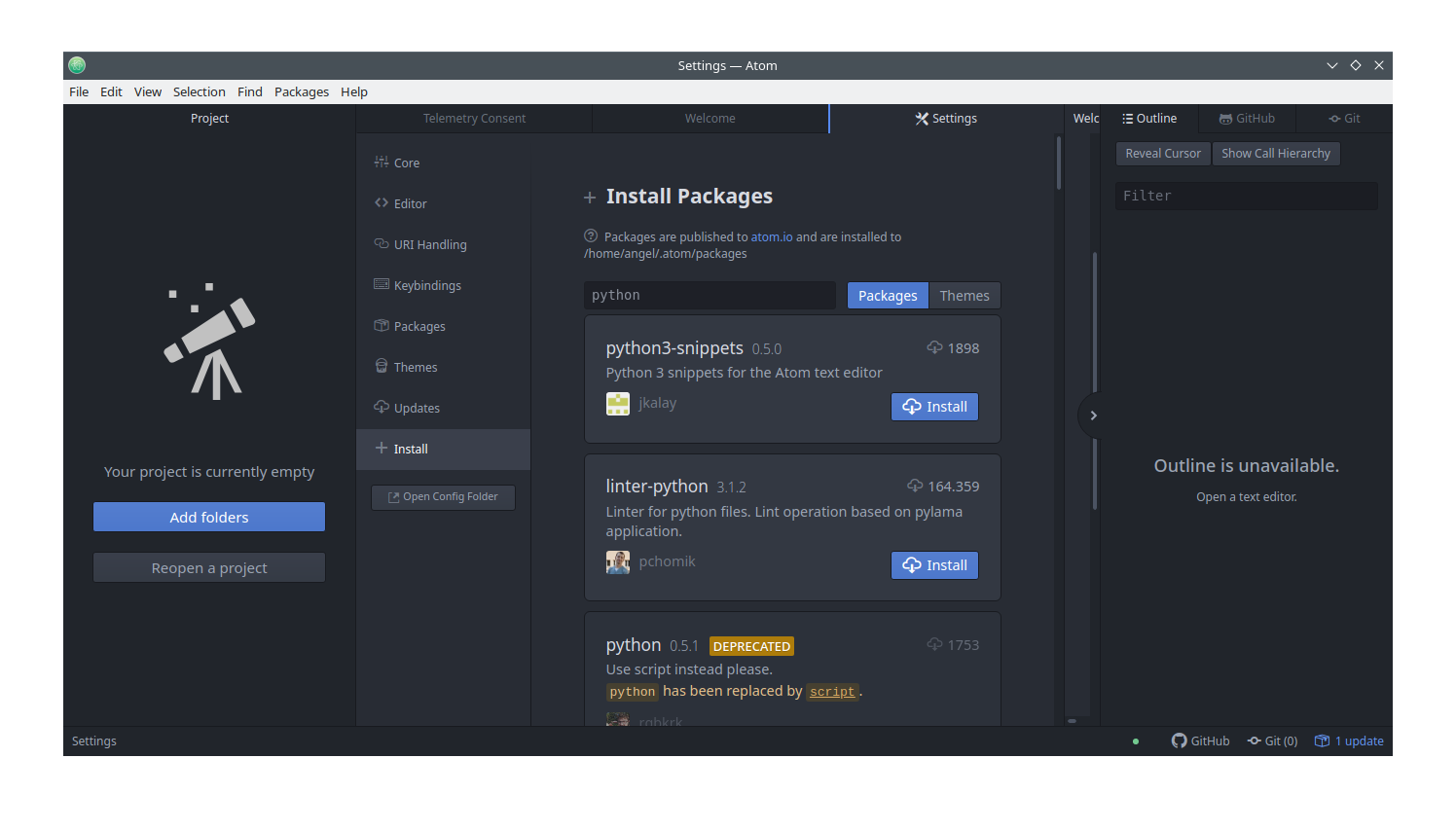1456x831 pixels.
Task: Open the File menu
Action: (x=79, y=92)
